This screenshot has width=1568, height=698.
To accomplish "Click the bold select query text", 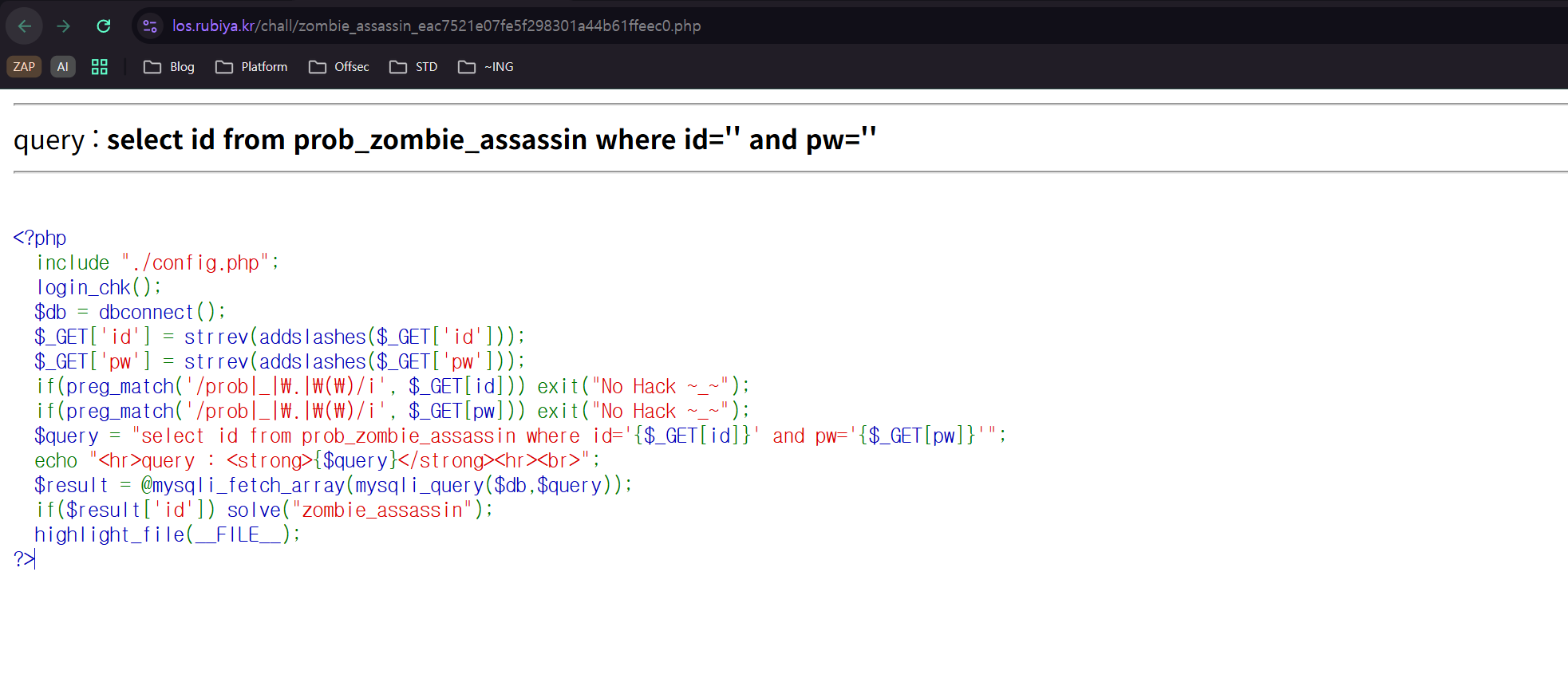I will click(x=491, y=140).
